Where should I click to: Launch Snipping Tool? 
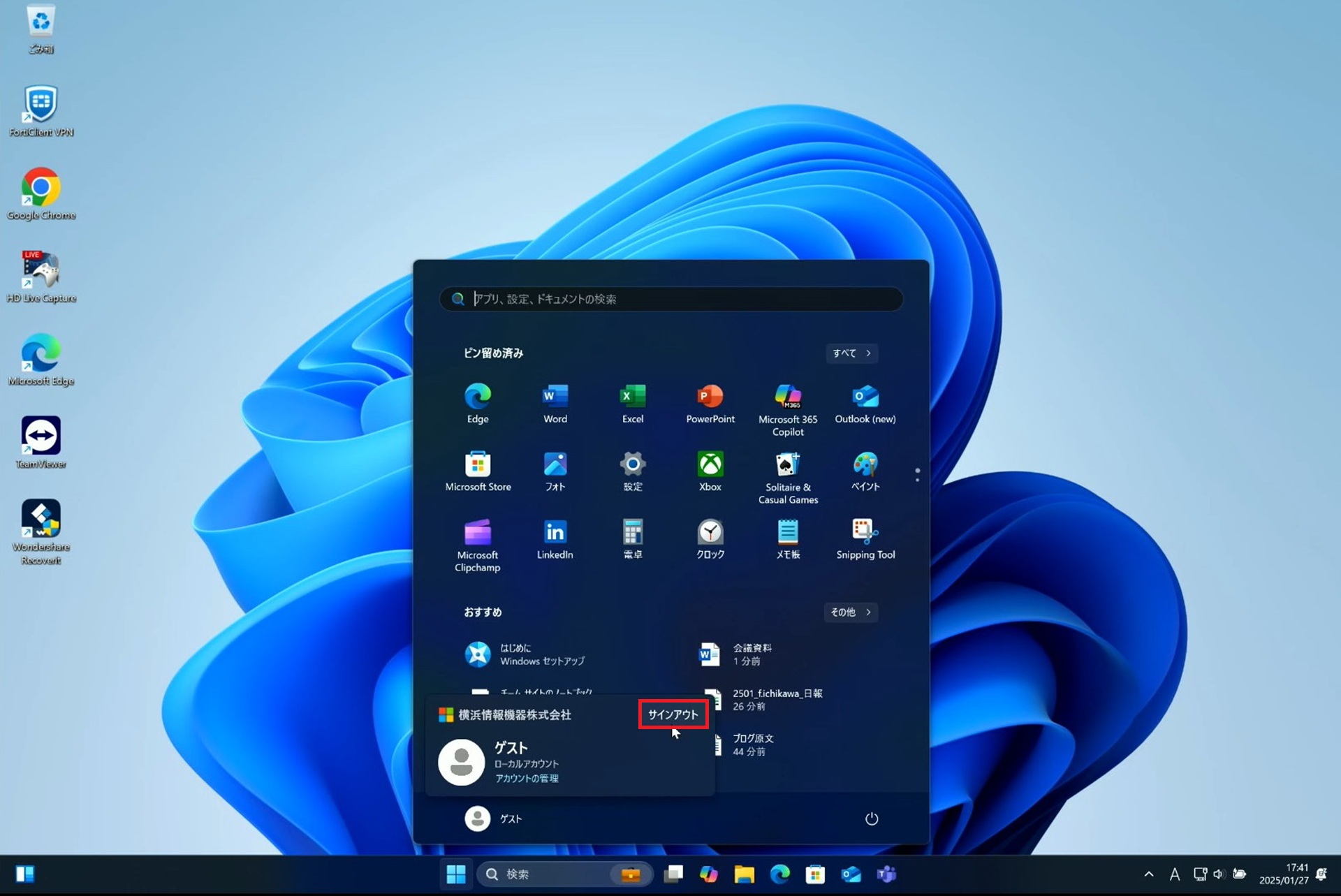coord(865,539)
